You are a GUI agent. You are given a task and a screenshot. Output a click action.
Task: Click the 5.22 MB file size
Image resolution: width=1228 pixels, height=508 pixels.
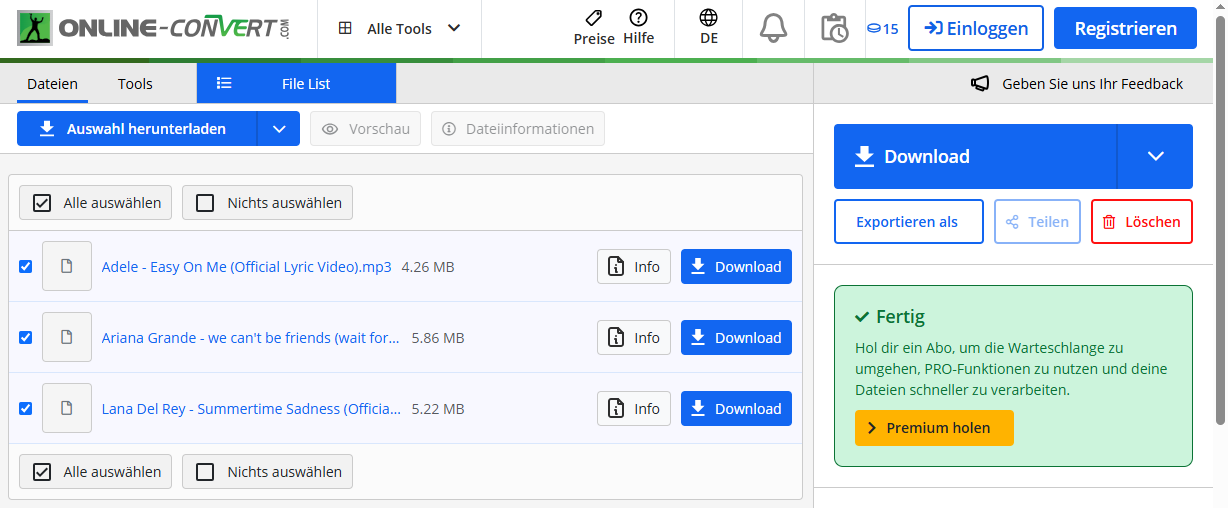tap(438, 409)
